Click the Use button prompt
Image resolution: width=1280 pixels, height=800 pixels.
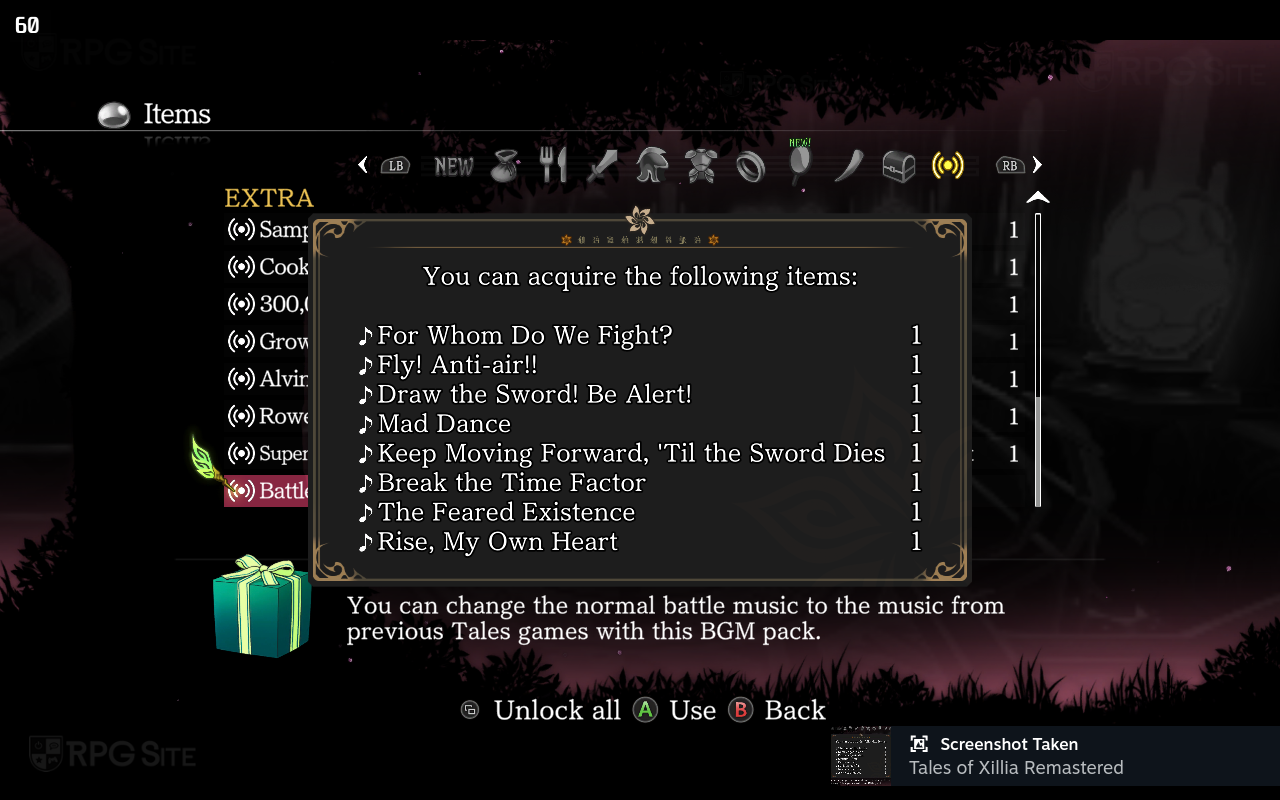[x=675, y=711]
